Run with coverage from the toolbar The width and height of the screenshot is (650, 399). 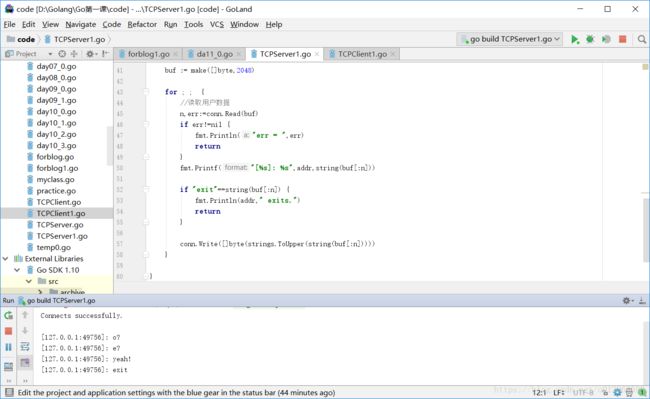click(x=606, y=39)
